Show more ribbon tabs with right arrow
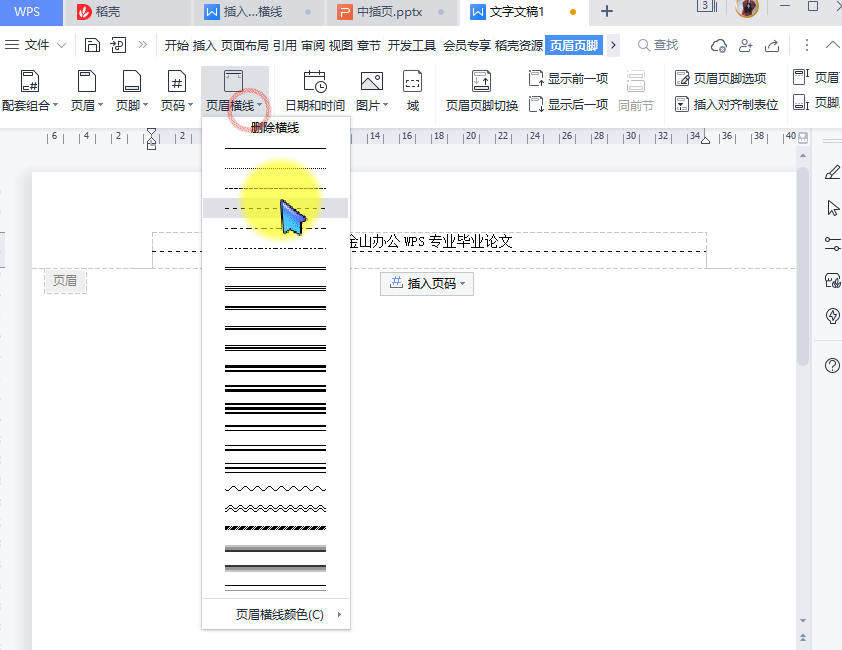The image size is (842, 650). click(x=613, y=45)
